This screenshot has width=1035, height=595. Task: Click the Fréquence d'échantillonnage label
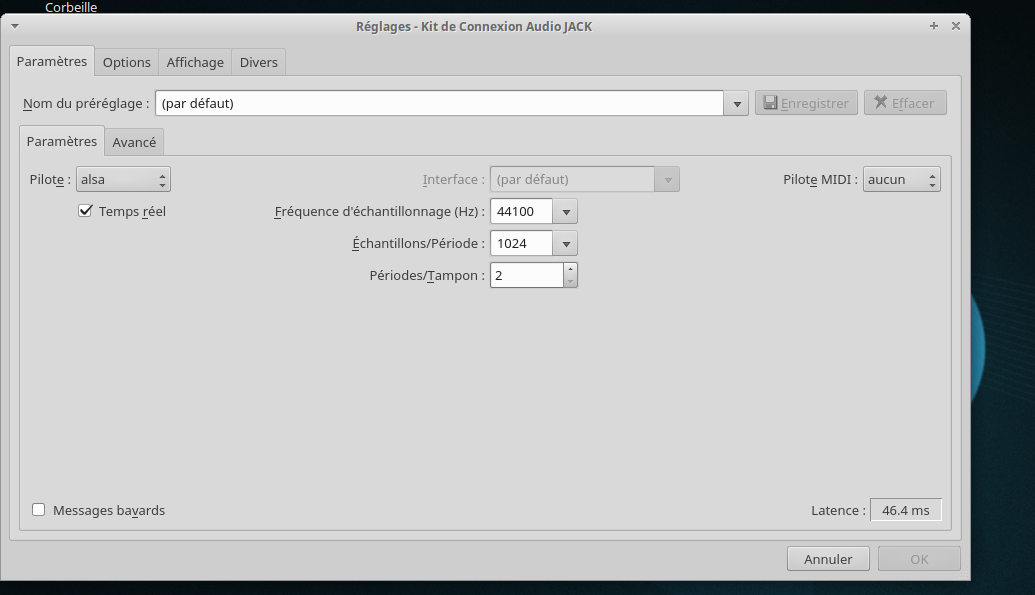[380, 211]
